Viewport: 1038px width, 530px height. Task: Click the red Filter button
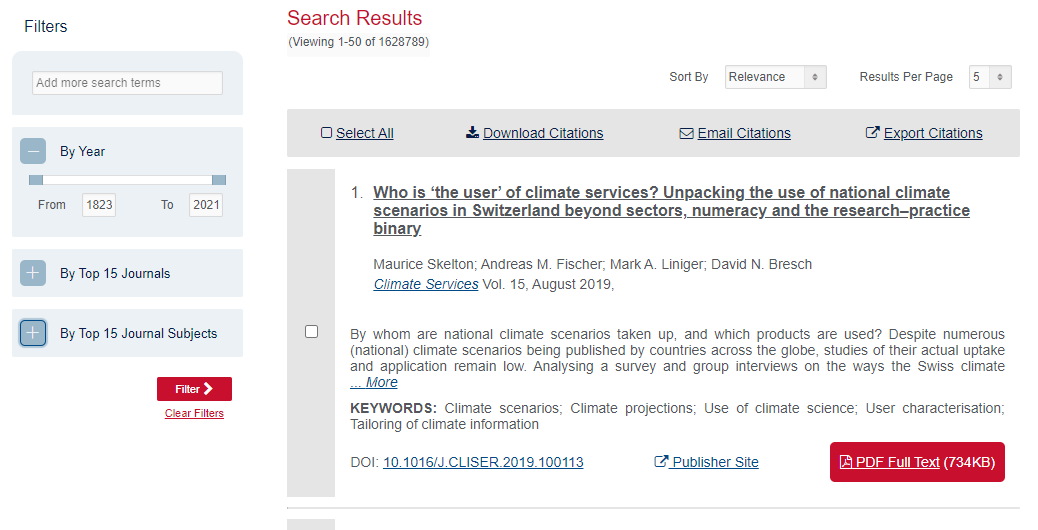pos(194,389)
